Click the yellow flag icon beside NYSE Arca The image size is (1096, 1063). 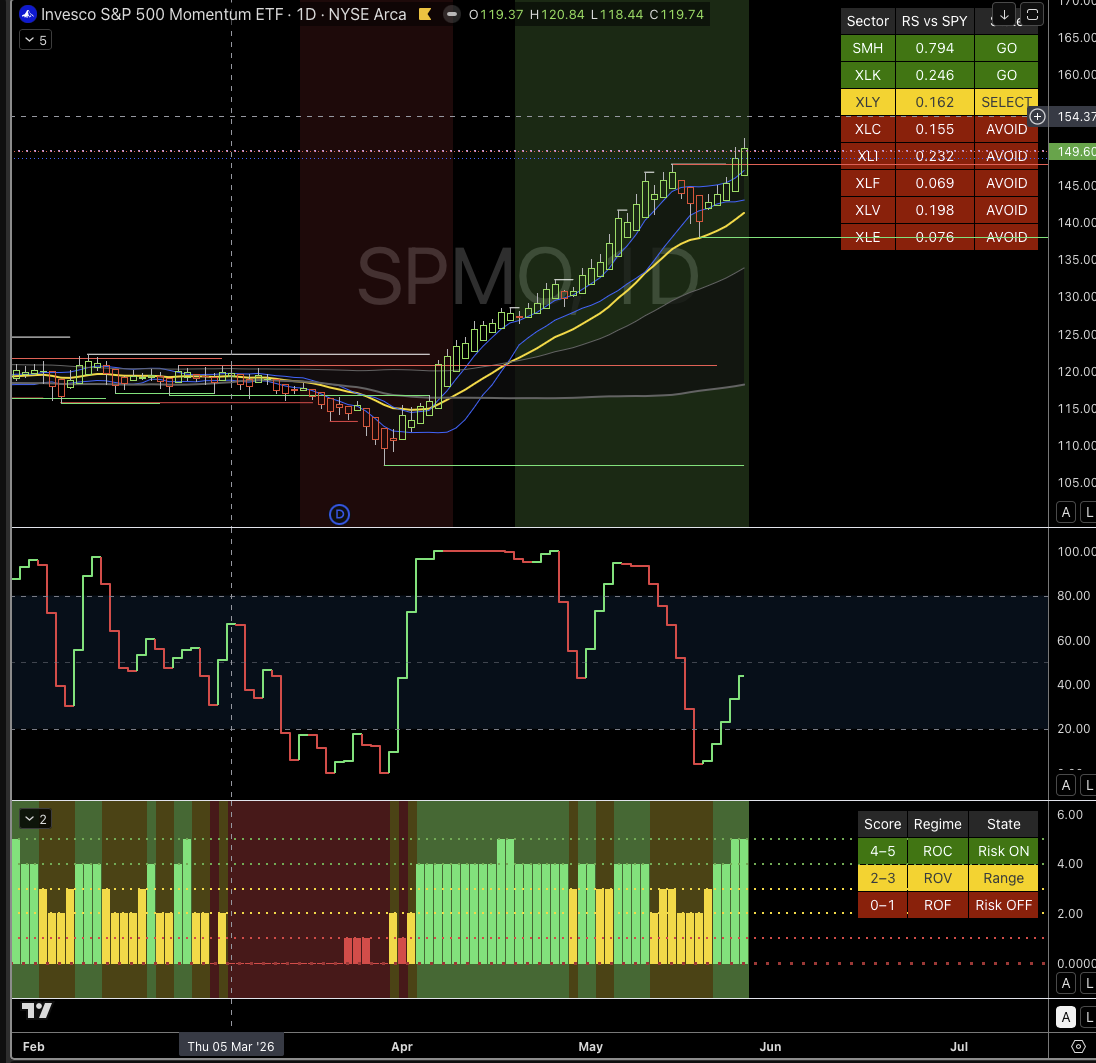(x=425, y=14)
